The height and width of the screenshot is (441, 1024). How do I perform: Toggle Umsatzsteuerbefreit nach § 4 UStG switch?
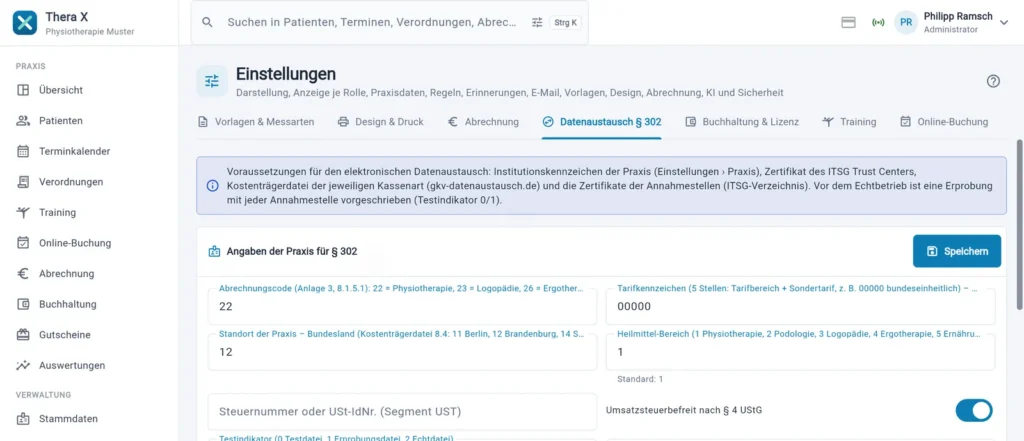(x=974, y=410)
